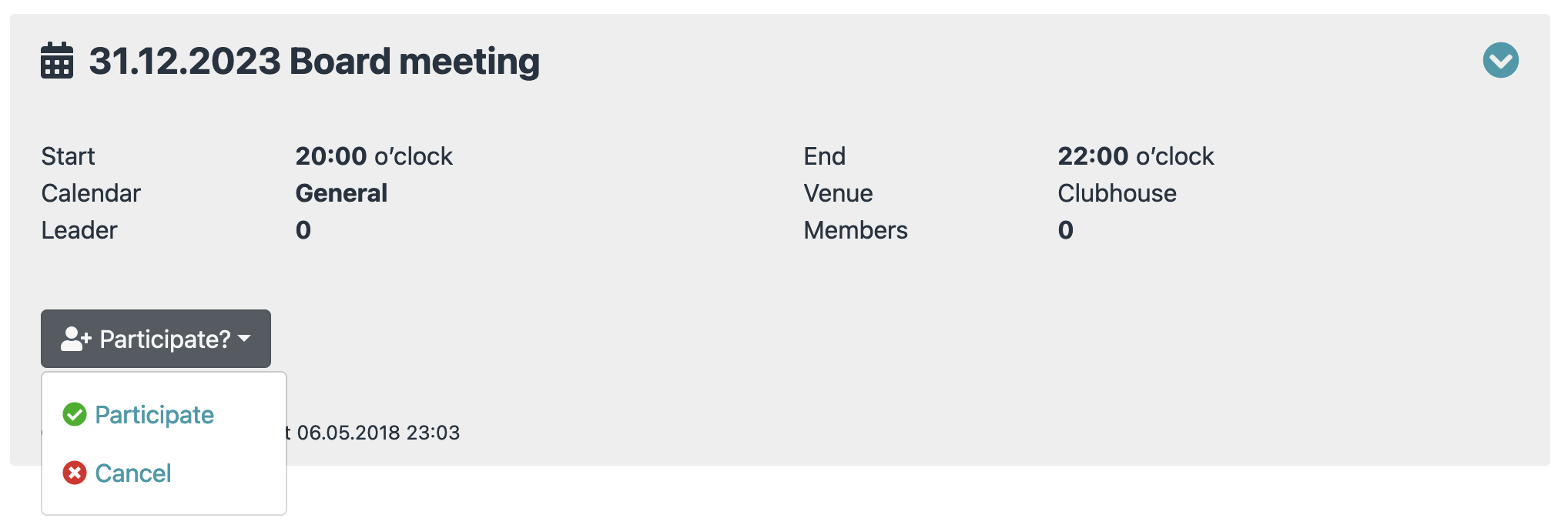Click the Venue label
The height and width of the screenshot is (525, 1568).
click(838, 193)
